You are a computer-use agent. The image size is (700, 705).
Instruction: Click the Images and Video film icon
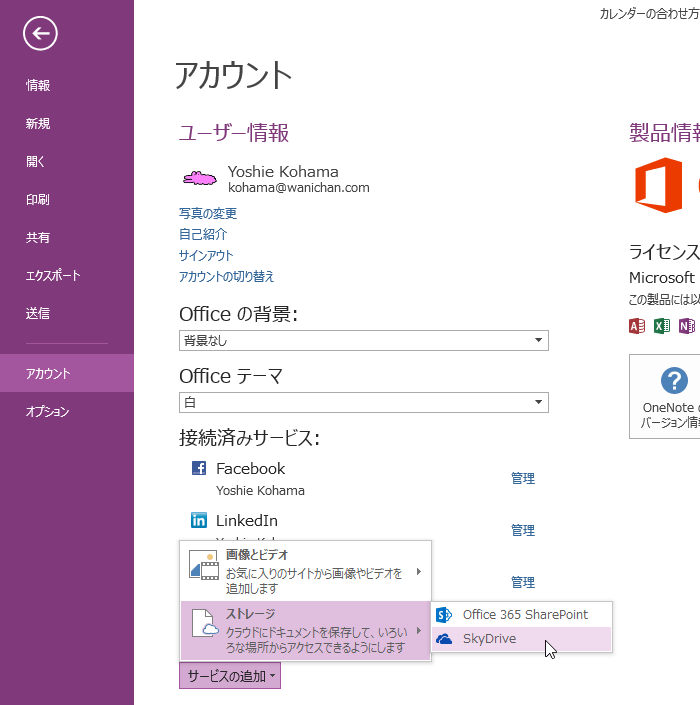(x=204, y=565)
